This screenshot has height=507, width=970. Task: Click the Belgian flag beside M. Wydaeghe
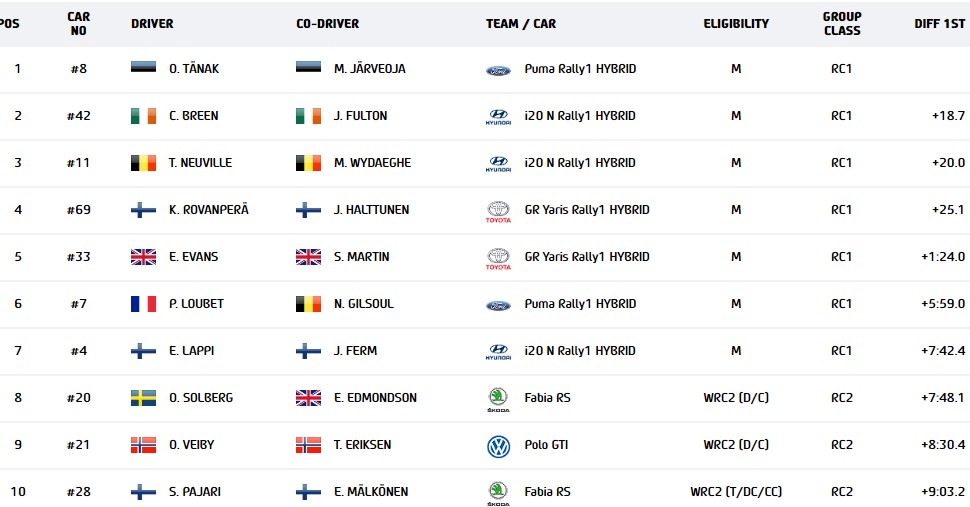(308, 163)
